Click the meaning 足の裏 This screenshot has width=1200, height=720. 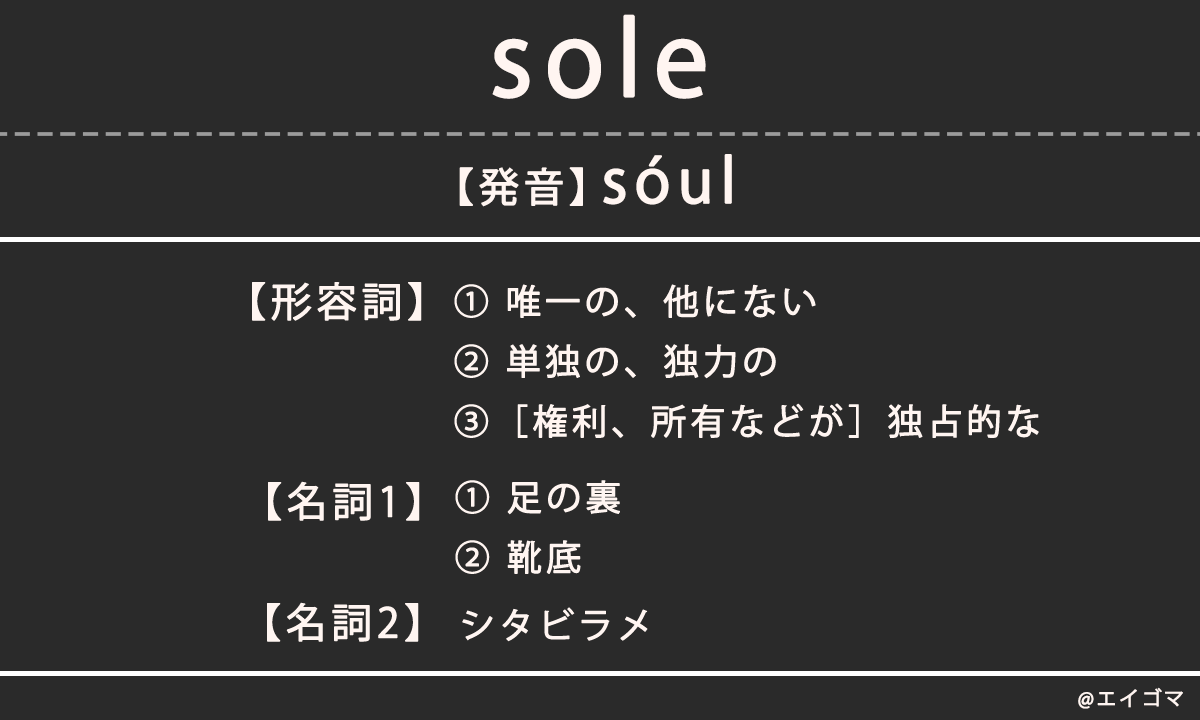coord(564,498)
